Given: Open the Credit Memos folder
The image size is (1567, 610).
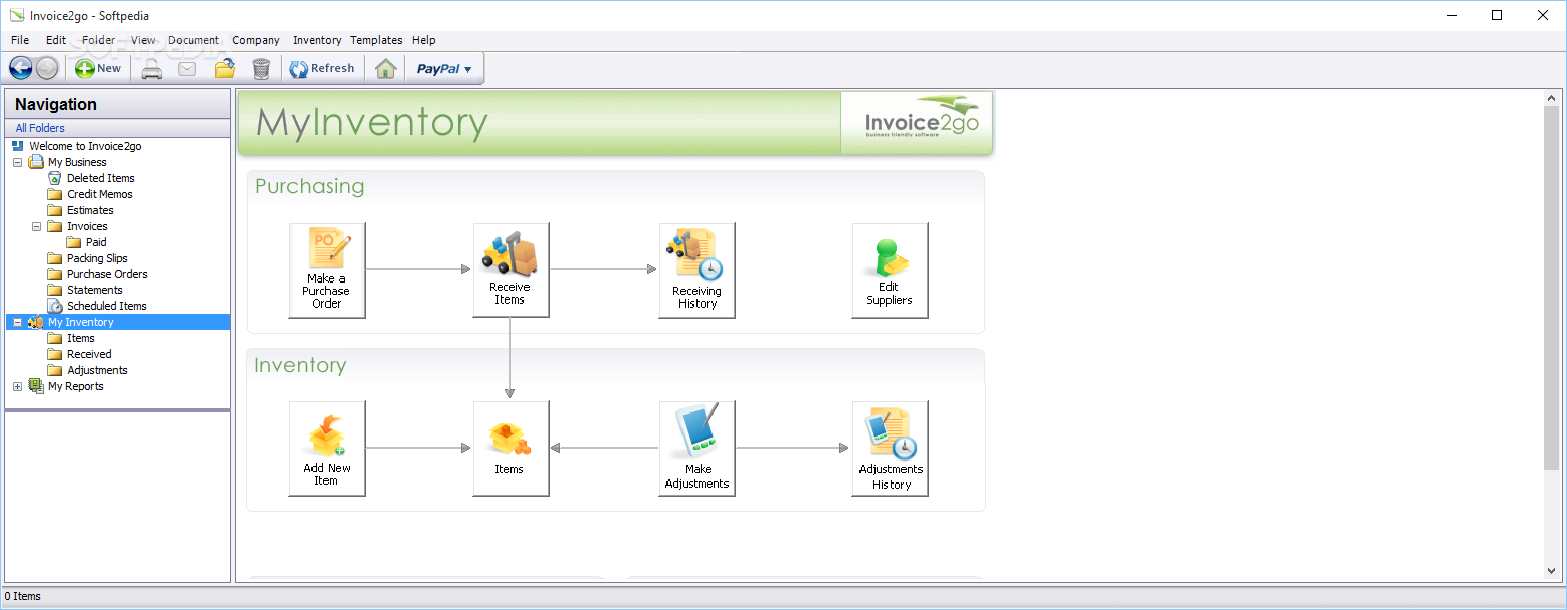Looking at the screenshot, I should [x=99, y=194].
